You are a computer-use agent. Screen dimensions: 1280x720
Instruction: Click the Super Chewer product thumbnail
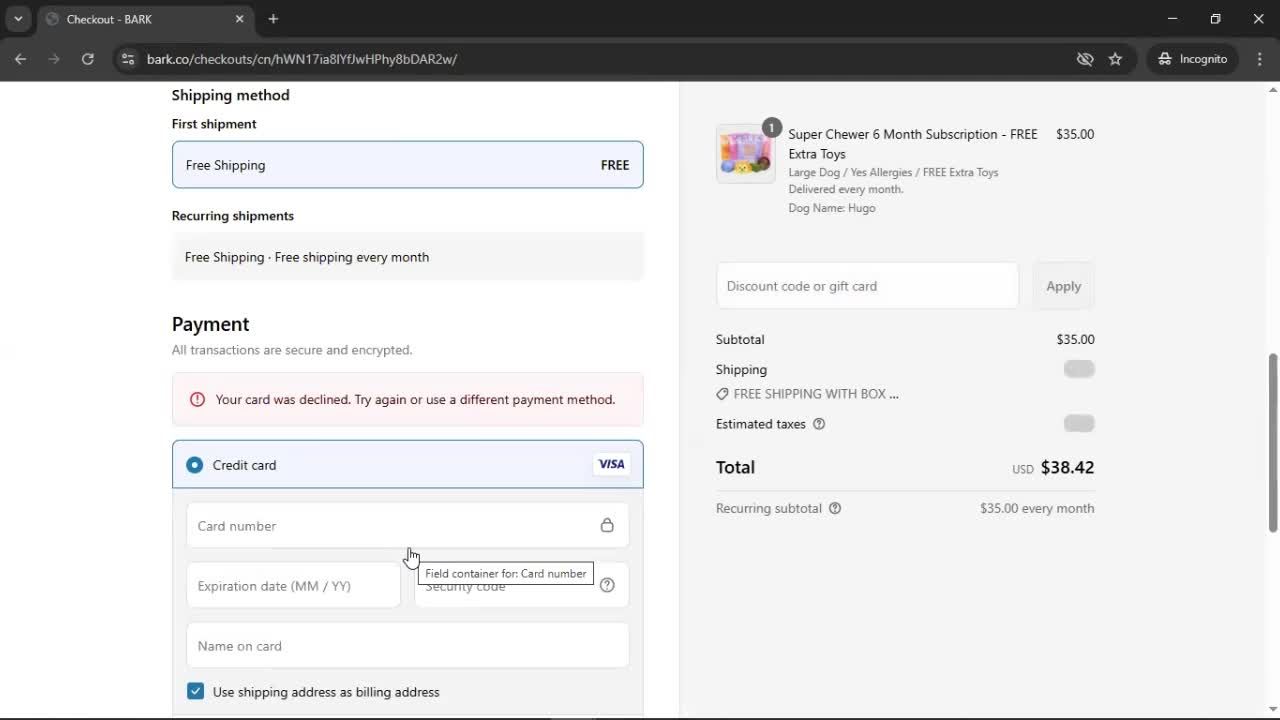745,154
